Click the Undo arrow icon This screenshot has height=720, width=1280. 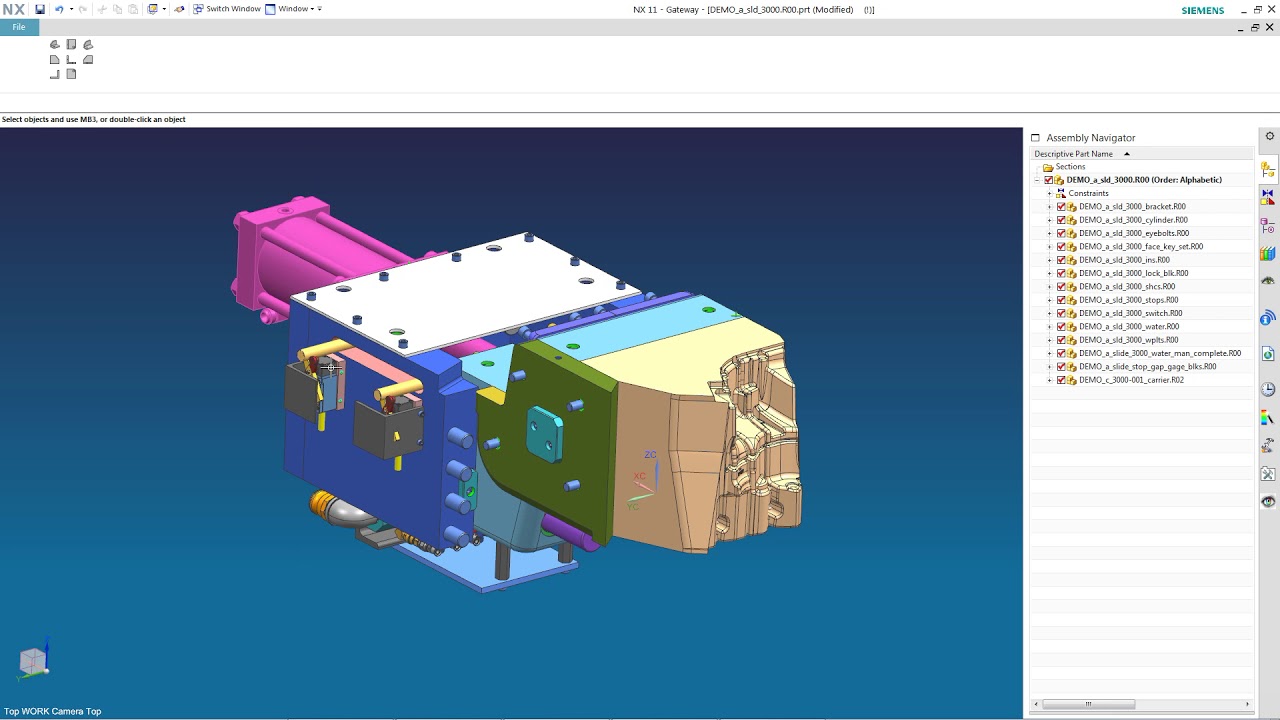(59, 9)
